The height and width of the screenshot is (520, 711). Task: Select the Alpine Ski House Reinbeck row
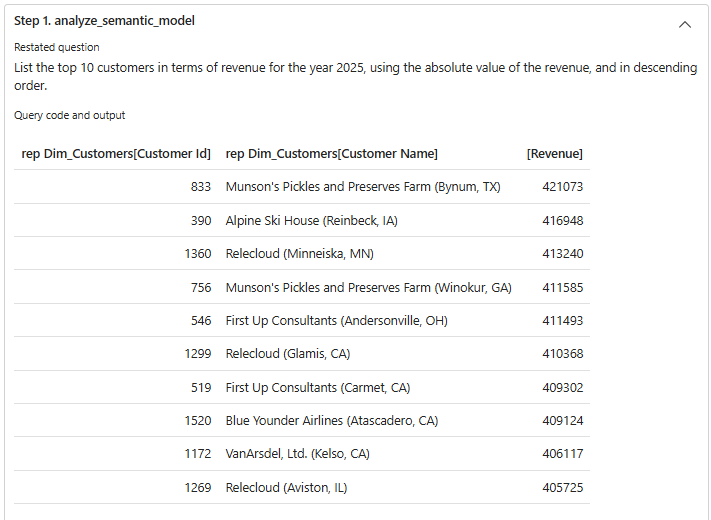point(311,220)
